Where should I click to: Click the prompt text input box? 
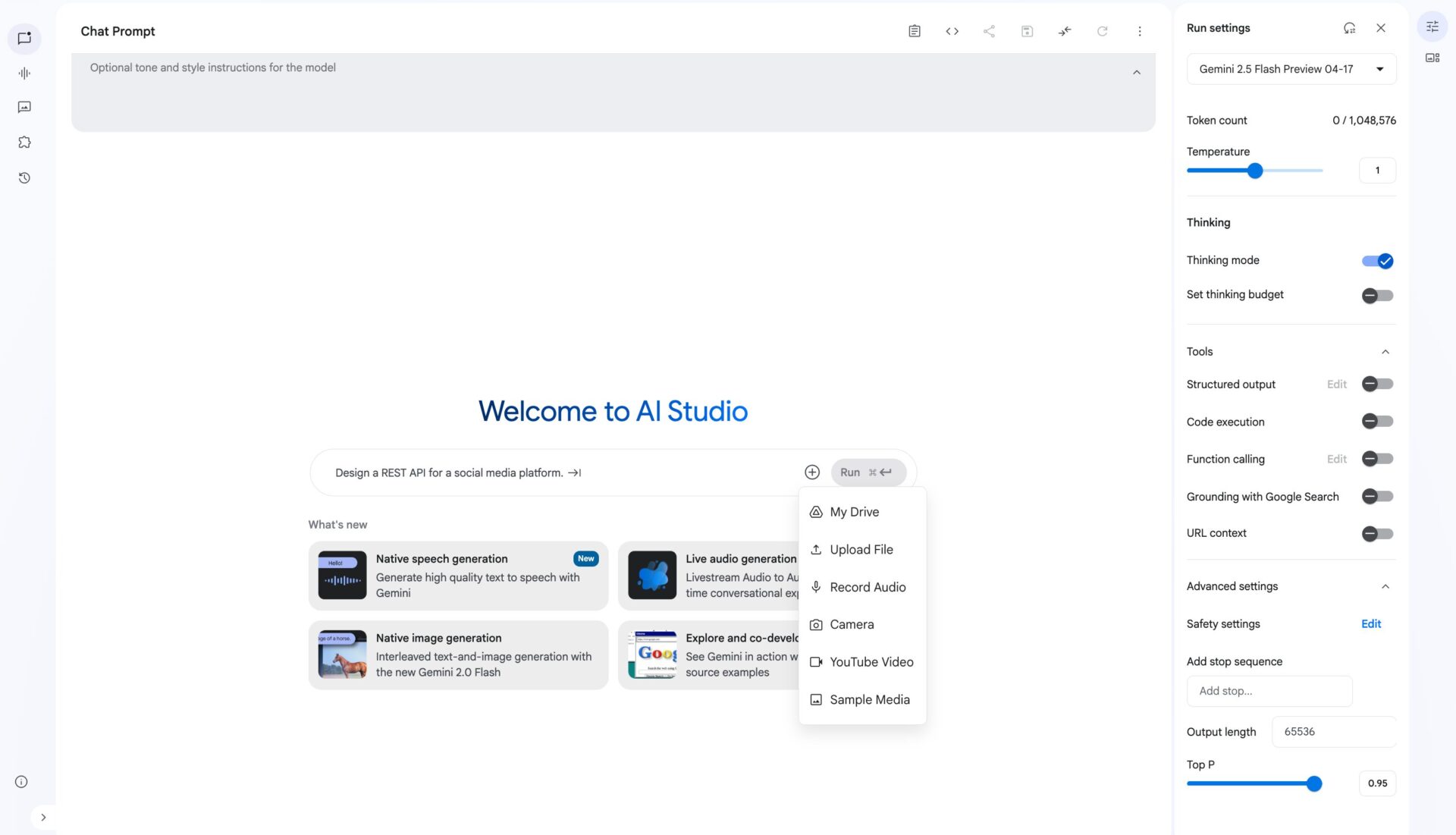(x=561, y=472)
